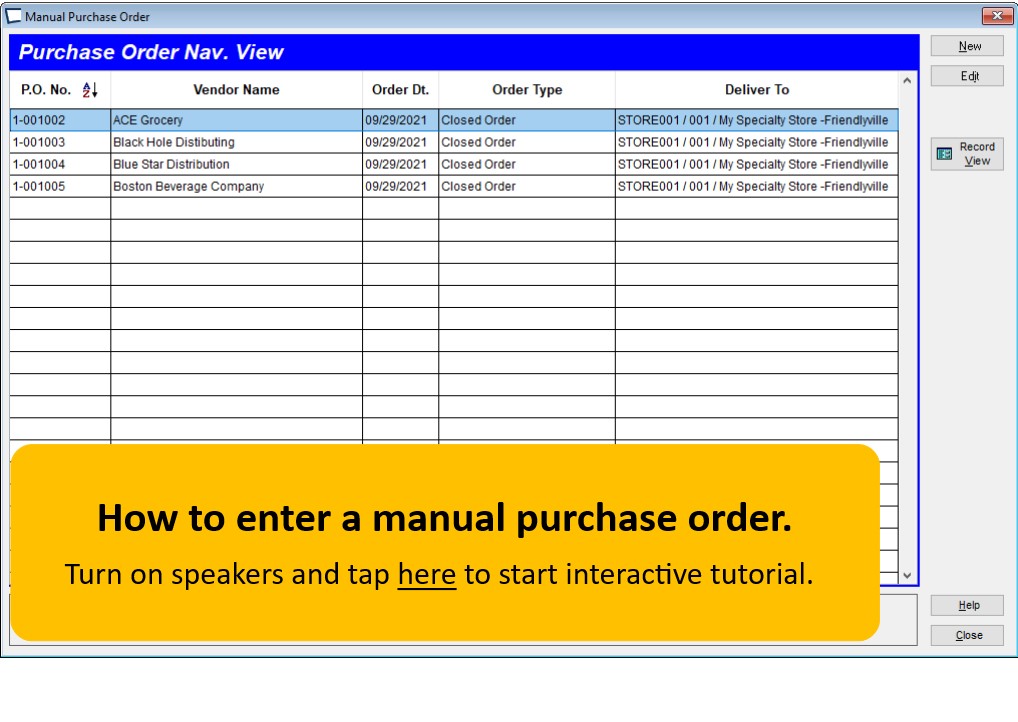Click vendor Blue Star Distribution
This screenshot has height=722, width=1018.
(x=236, y=164)
